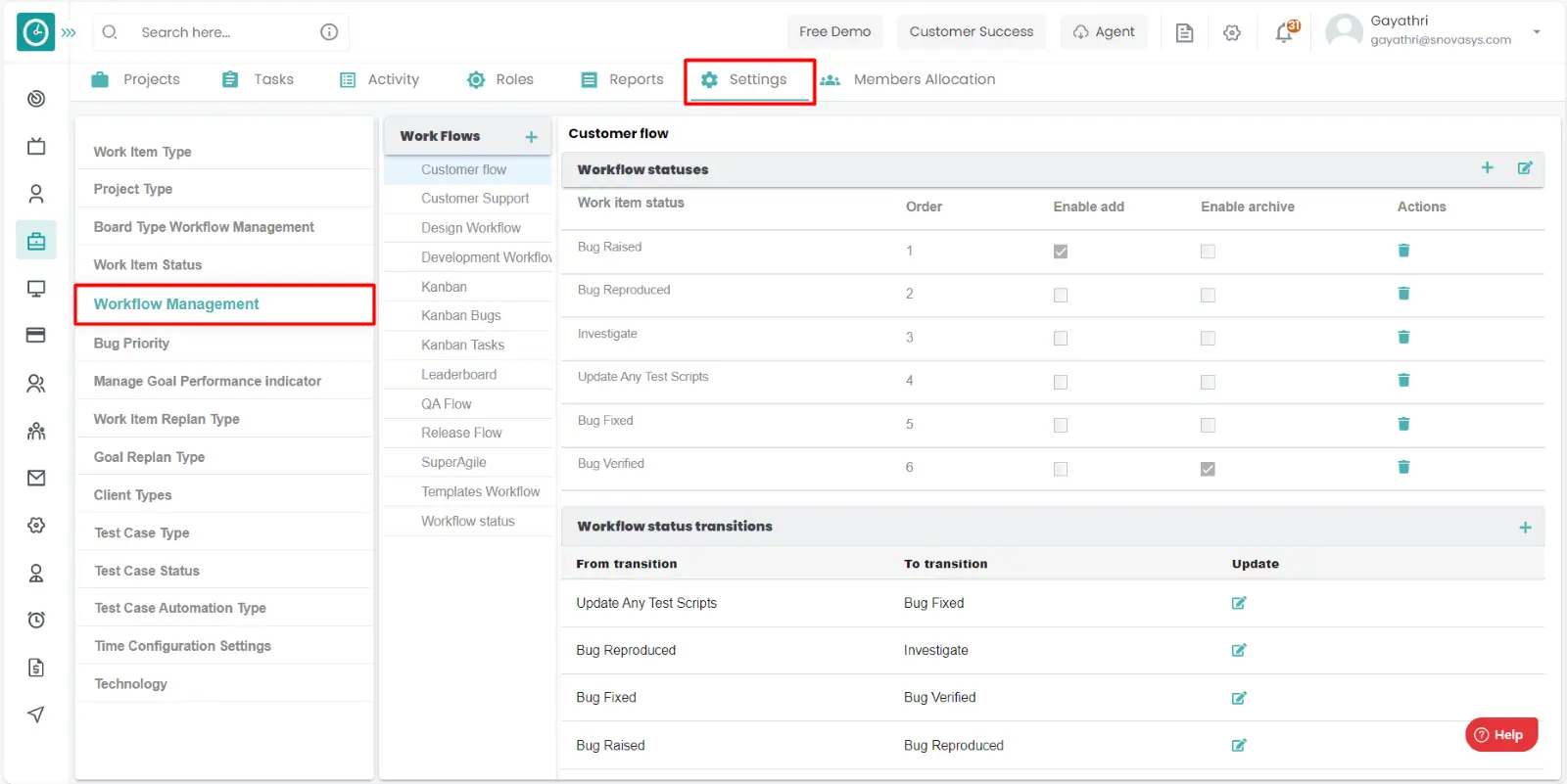Open the Help button
Viewport: 1567px width, 784px height.
(1501, 734)
